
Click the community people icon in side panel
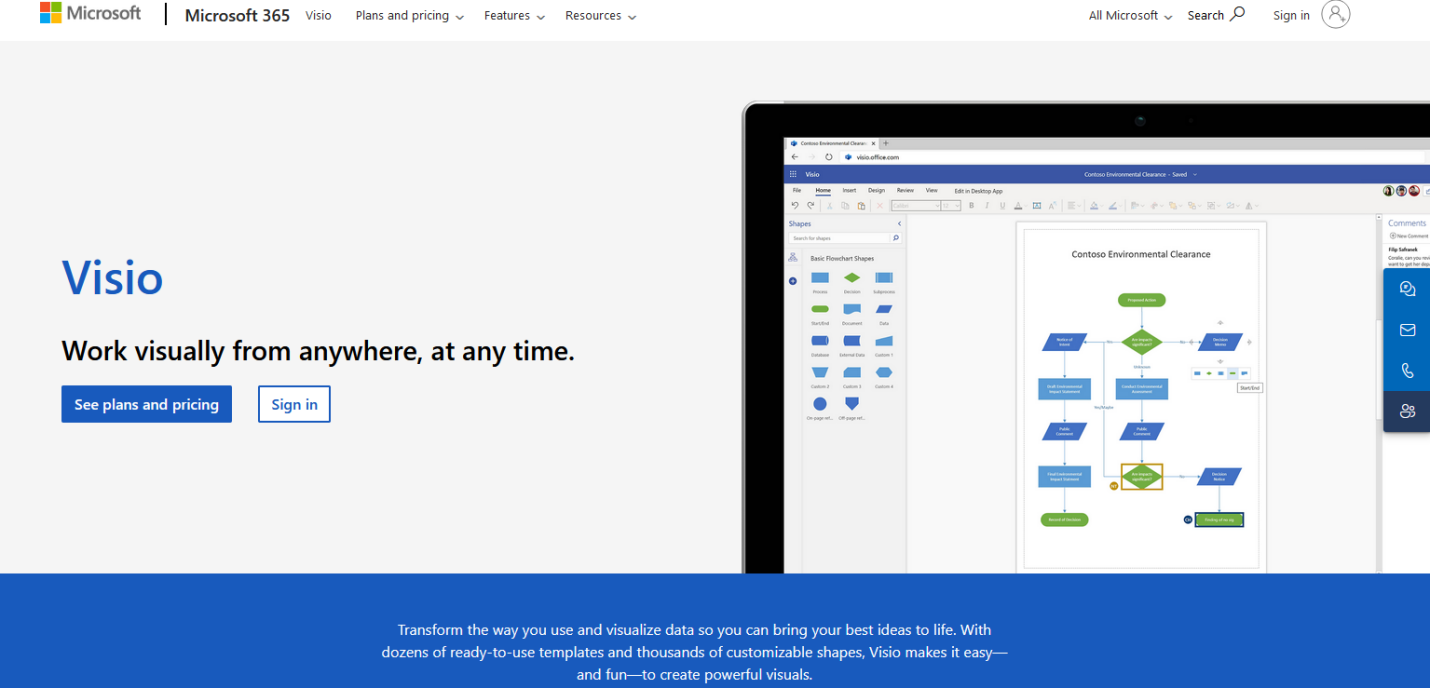click(x=1407, y=411)
